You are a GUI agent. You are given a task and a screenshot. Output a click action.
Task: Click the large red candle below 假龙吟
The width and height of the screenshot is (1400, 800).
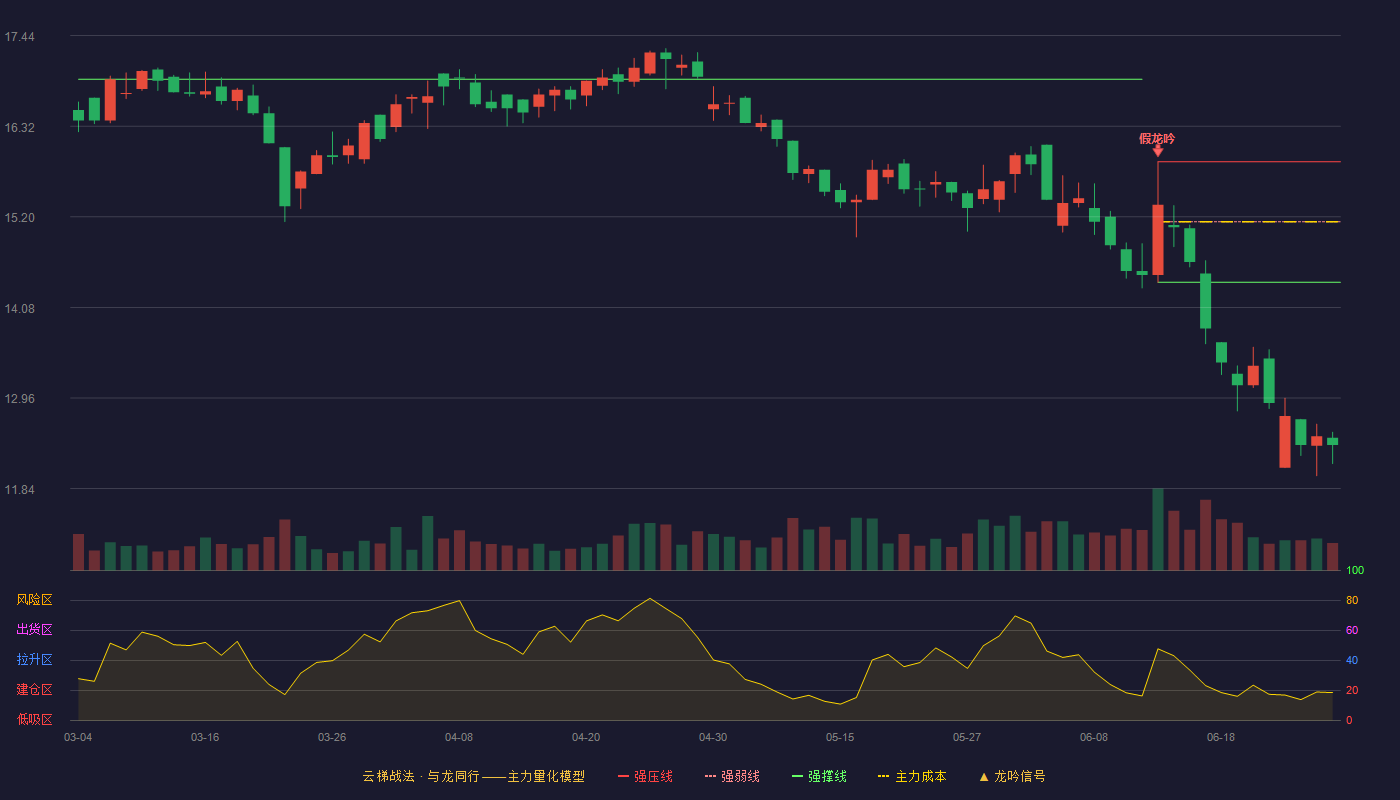1158,240
